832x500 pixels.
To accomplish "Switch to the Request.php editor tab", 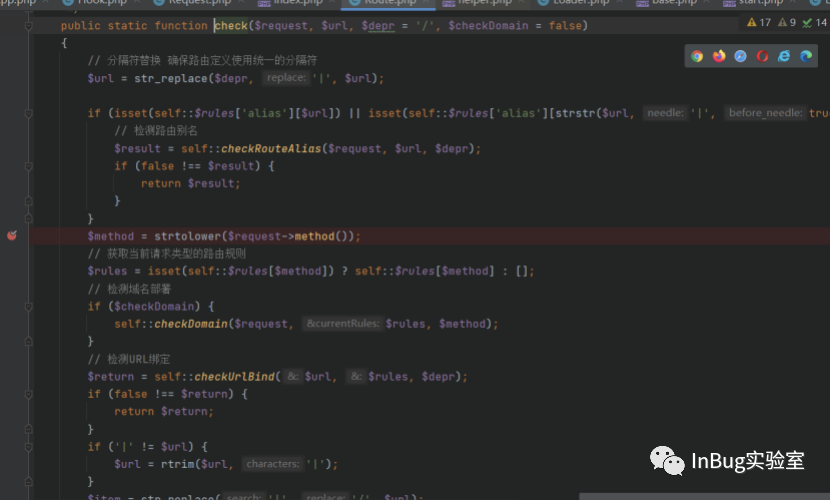I will coord(200,3).
